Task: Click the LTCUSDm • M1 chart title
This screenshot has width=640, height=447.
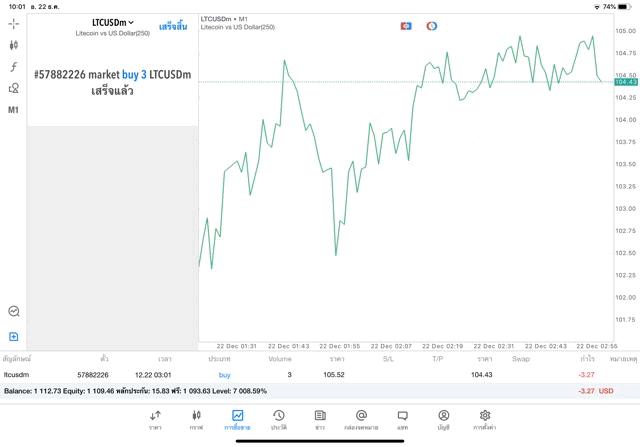Action: [x=224, y=19]
